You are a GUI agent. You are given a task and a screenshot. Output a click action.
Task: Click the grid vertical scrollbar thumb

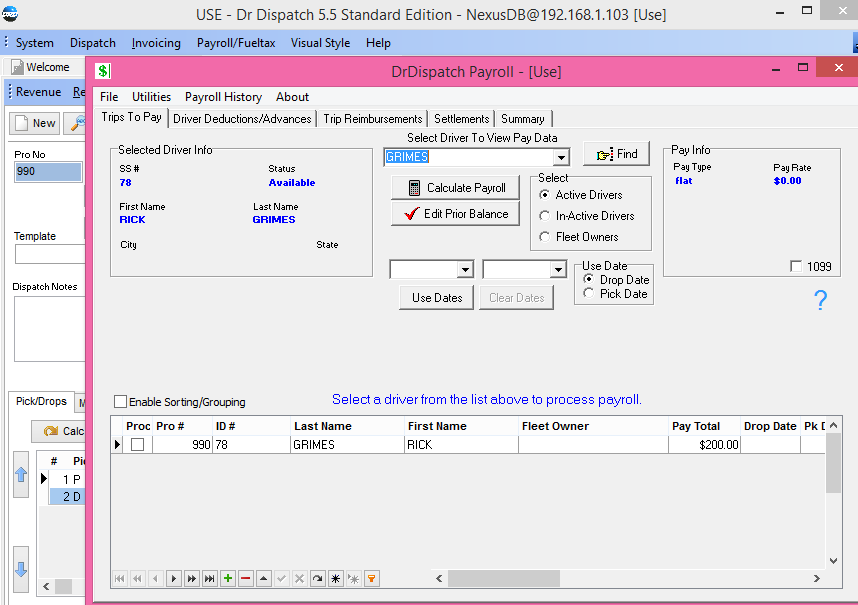[833, 463]
